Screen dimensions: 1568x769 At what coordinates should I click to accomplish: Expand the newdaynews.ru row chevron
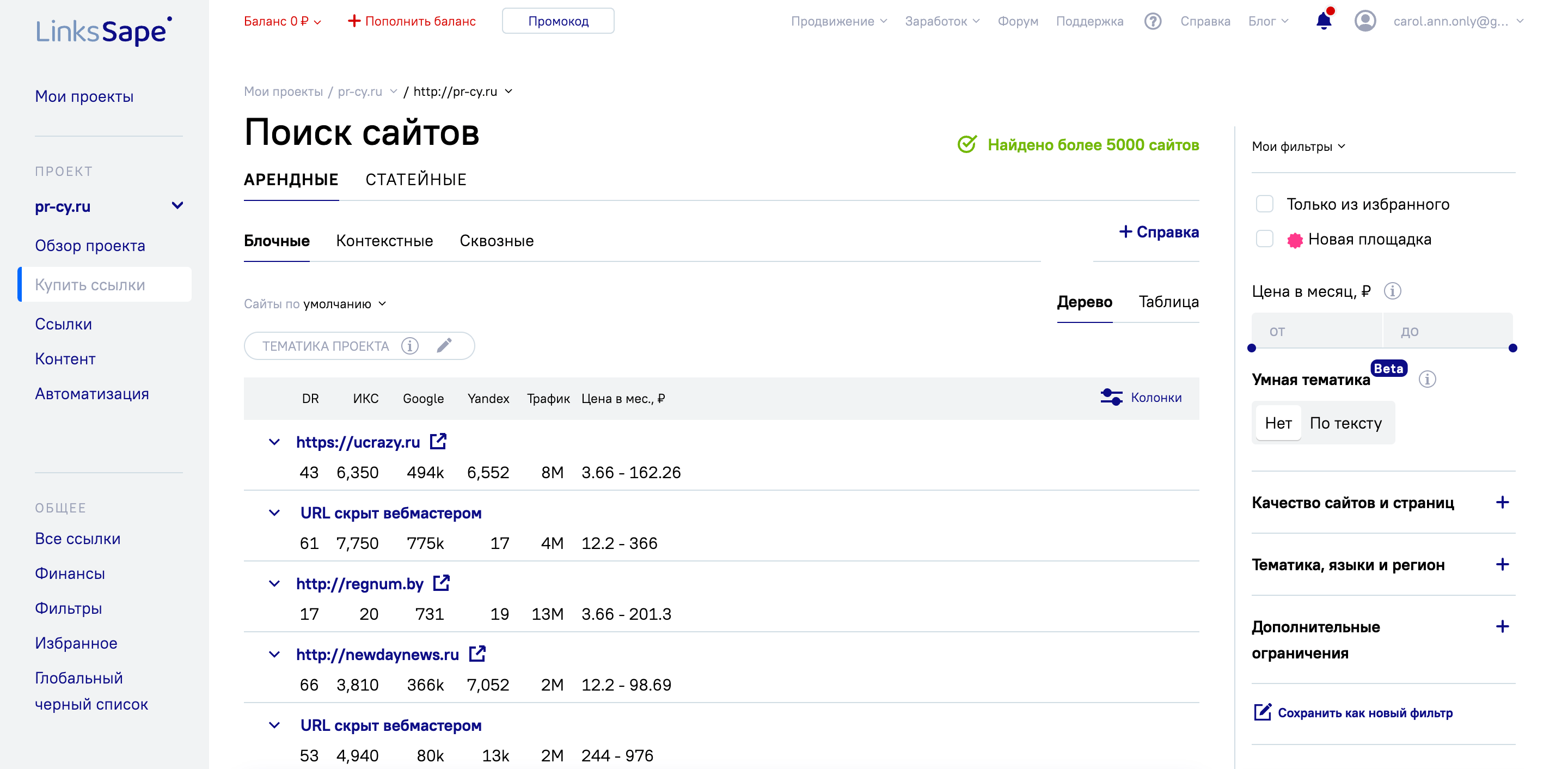pyautogui.click(x=274, y=654)
